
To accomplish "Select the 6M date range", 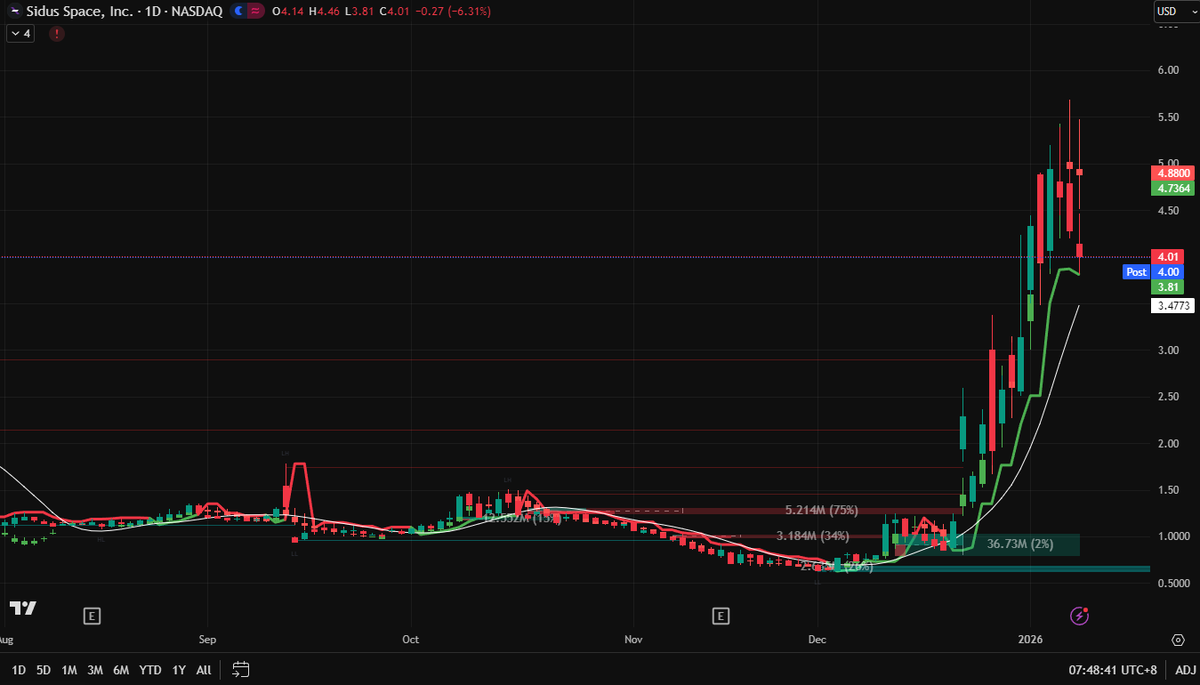I will 121,669.
